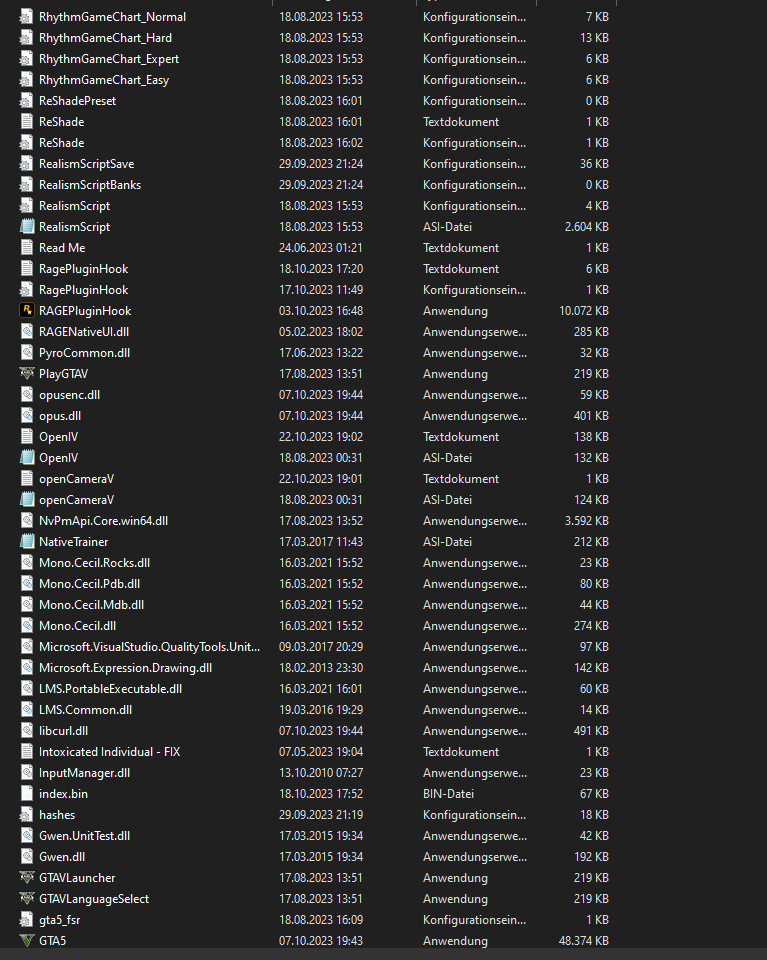
Task: Click size 138 KB of OpenIV text document
Action: [591, 437]
